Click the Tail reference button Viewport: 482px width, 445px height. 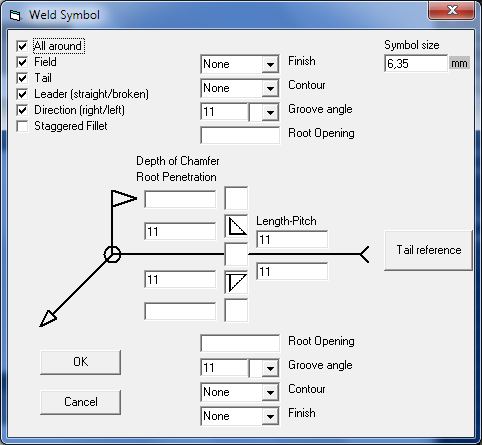pyautogui.click(x=429, y=250)
